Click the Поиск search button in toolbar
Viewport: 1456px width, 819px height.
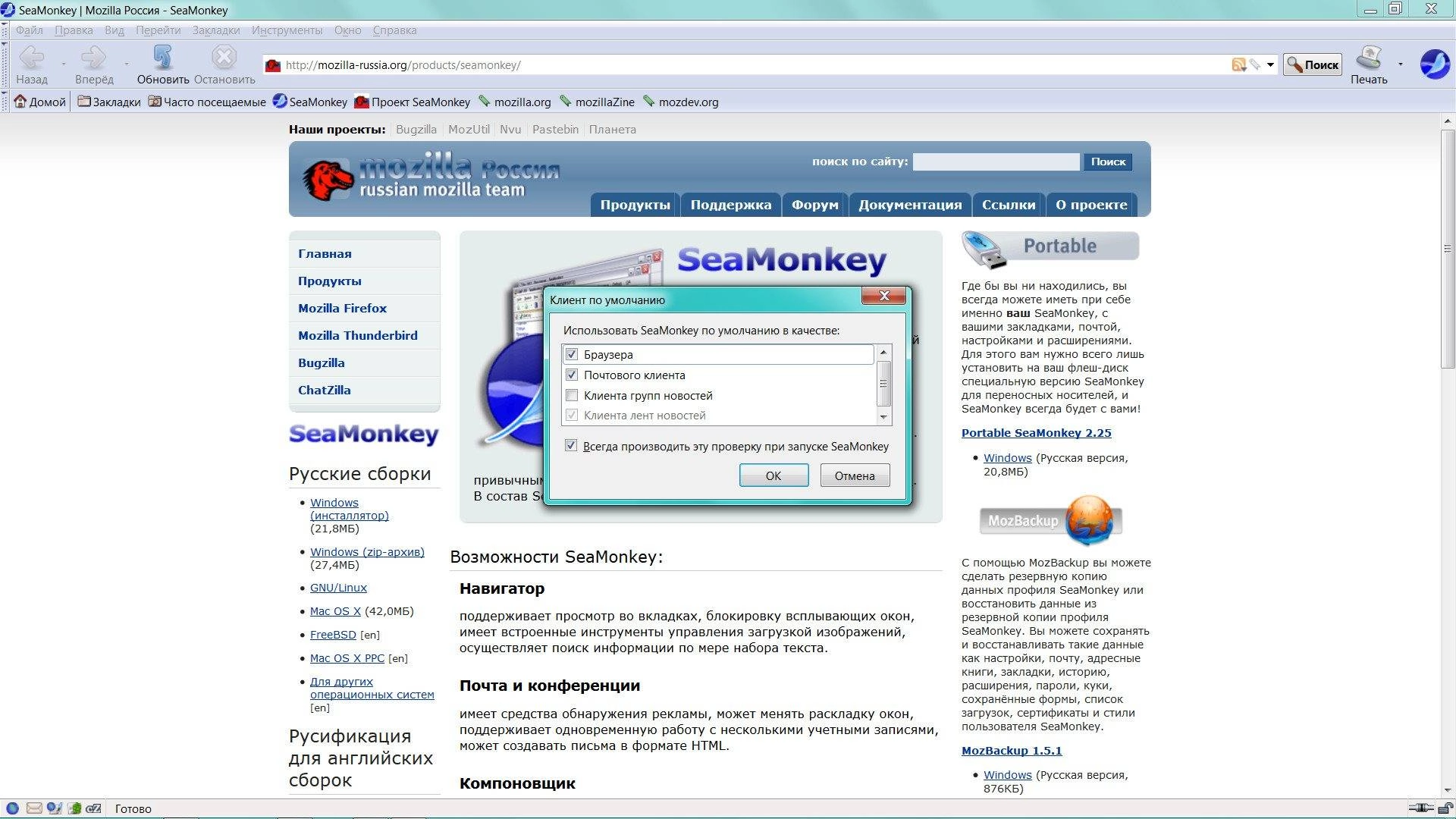(1313, 65)
